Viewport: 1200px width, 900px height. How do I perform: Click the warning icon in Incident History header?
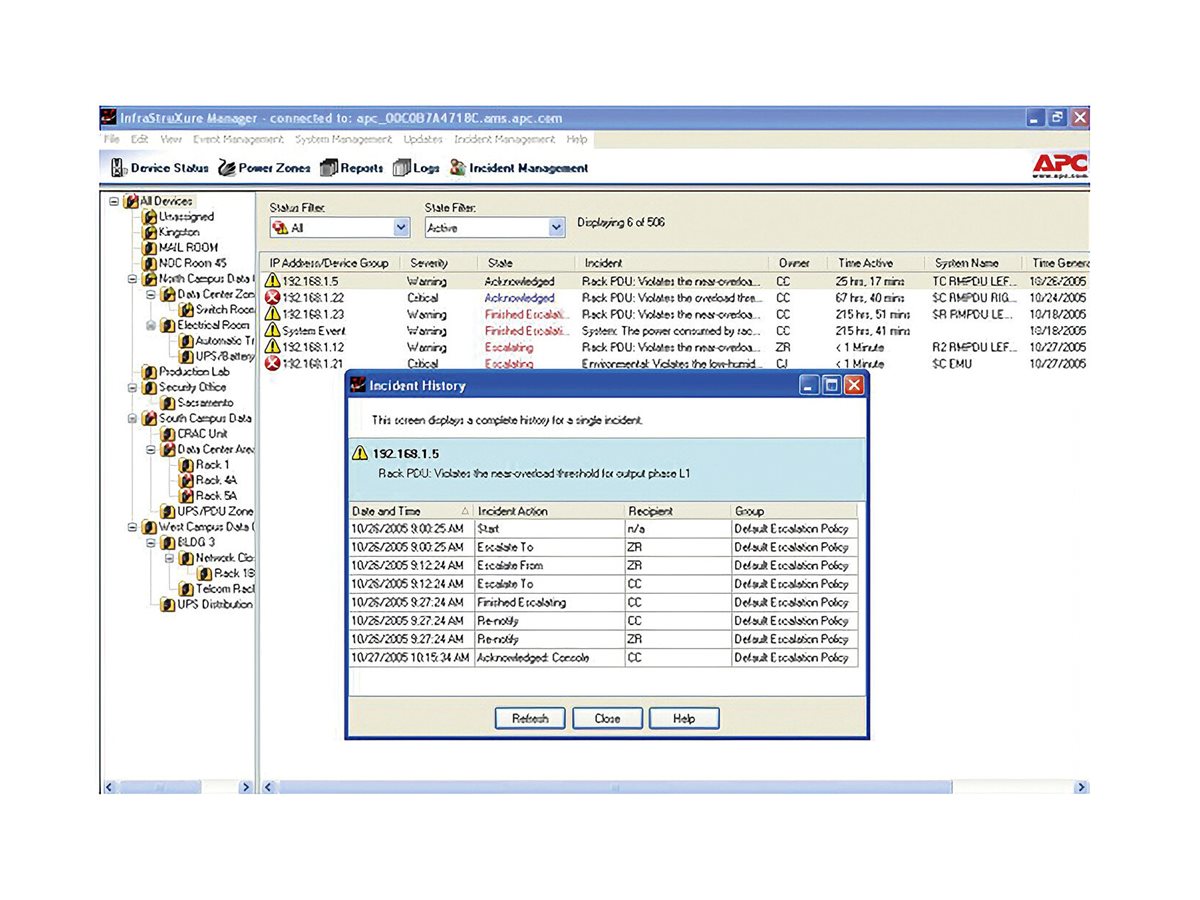(x=360, y=454)
